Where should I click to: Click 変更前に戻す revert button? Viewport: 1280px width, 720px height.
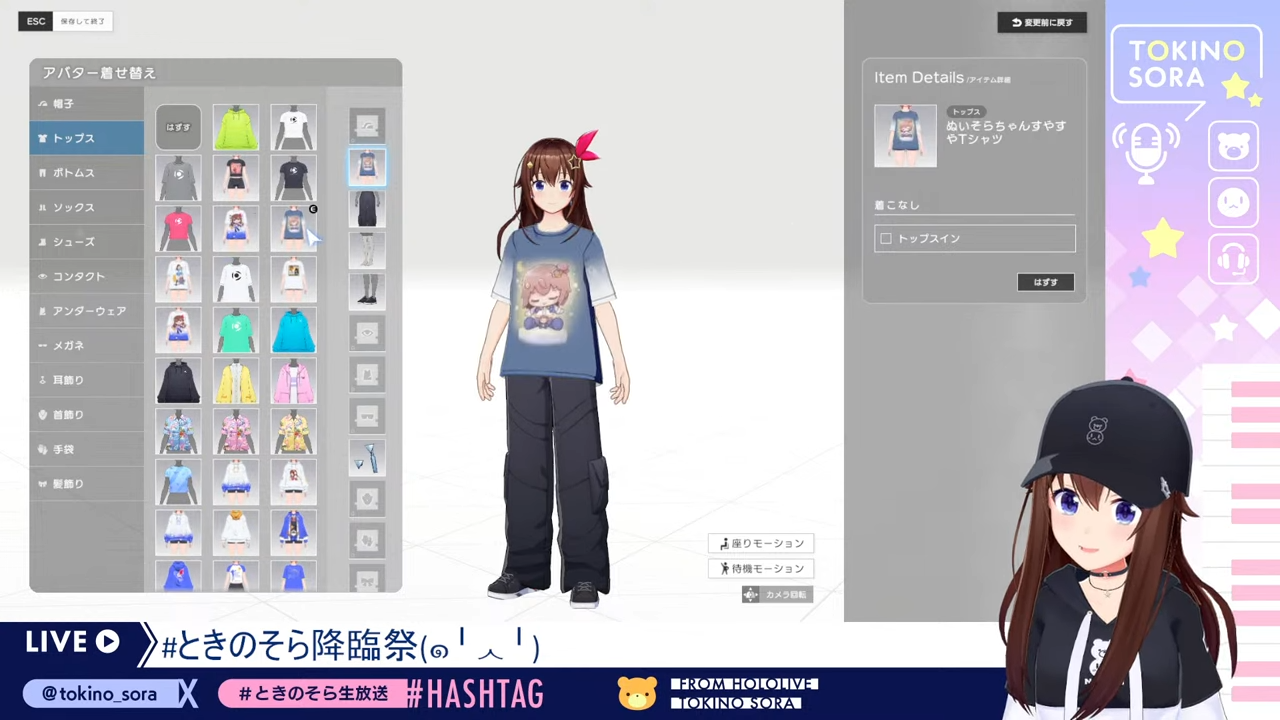pyautogui.click(x=1042, y=22)
